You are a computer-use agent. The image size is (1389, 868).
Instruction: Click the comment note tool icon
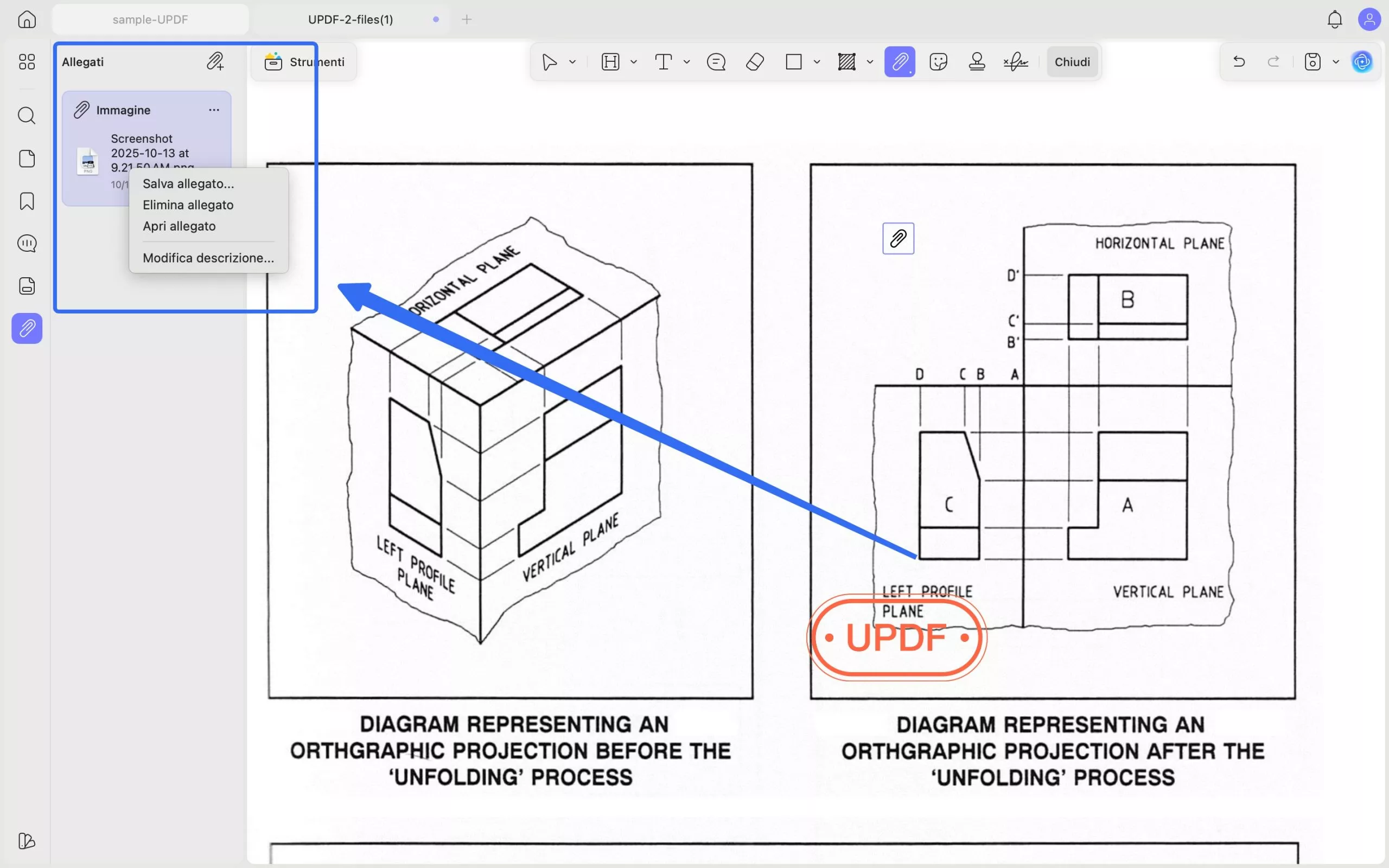716,61
